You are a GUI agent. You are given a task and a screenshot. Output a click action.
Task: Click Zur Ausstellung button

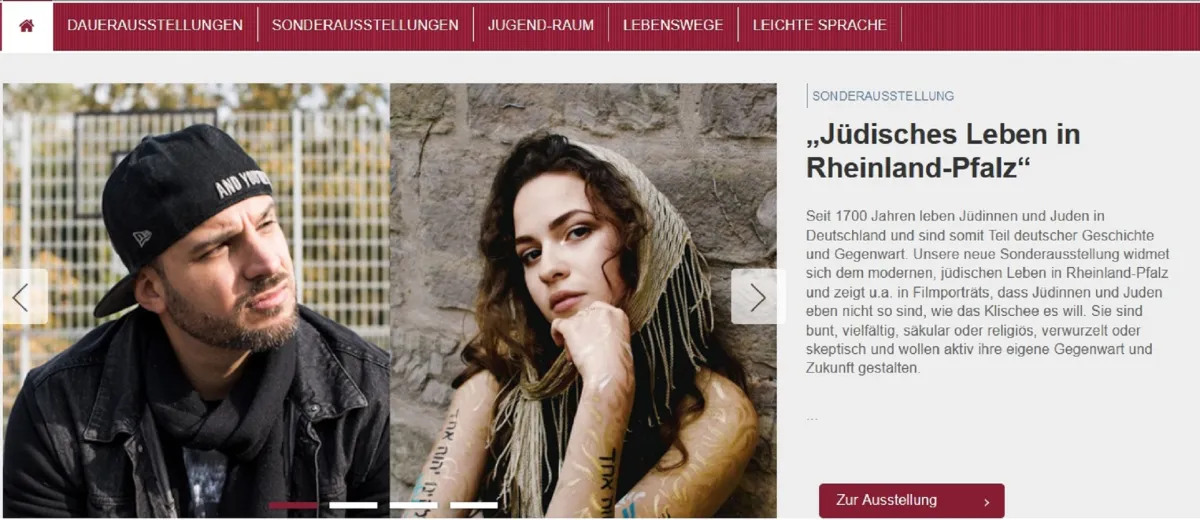click(911, 501)
